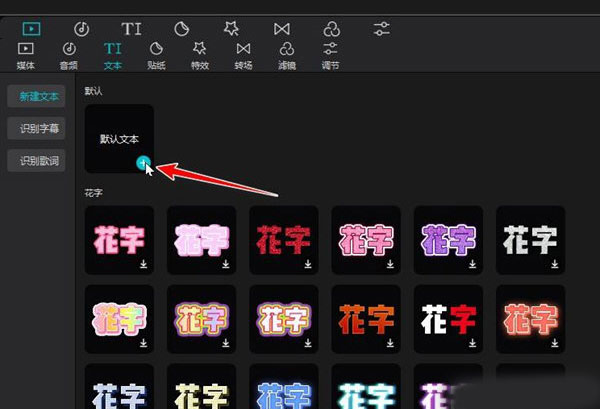600x409 pixels.
Task: Open the 贴纸 (Stickers) panel icon
Action: pyautogui.click(x=156, y=53)
